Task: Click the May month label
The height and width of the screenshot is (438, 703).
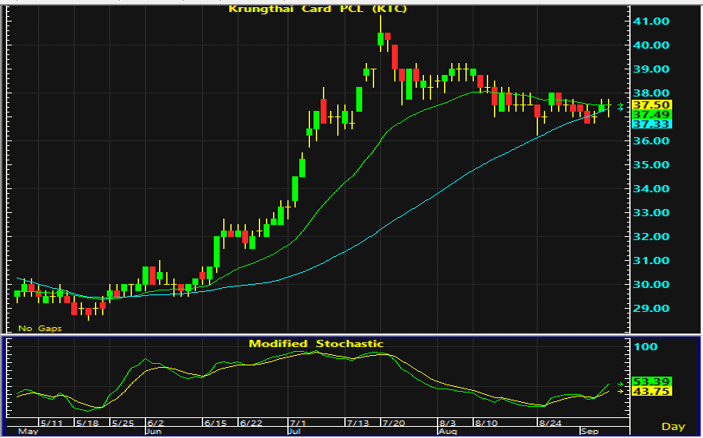Action: (26, 431)
